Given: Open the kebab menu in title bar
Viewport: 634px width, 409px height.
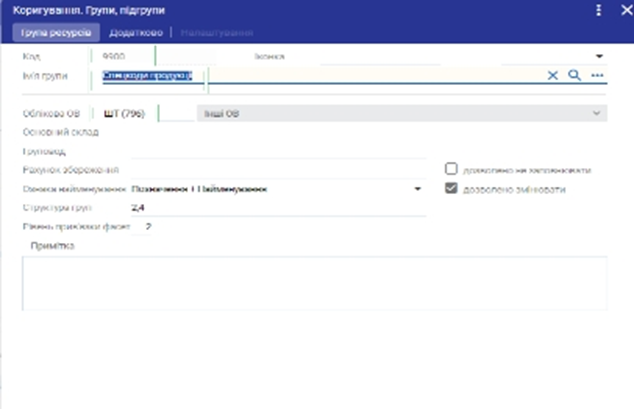Looking at the screenshot, I should click(x=598, y=10).
